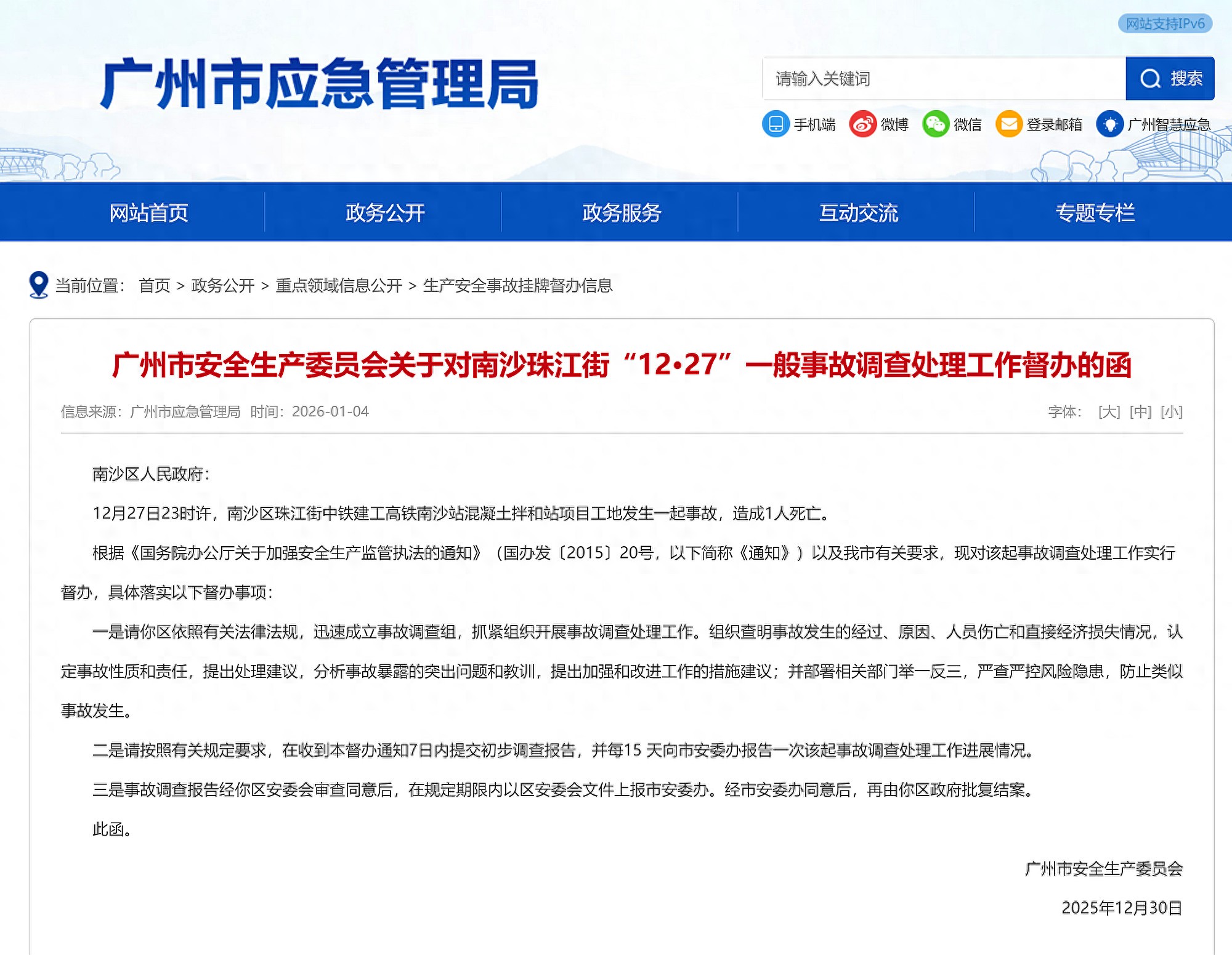1232x955 pixels.
Task: Click the 网站支持IPv6 badge
Action: pyautogui.click(x=1165, y=24)
